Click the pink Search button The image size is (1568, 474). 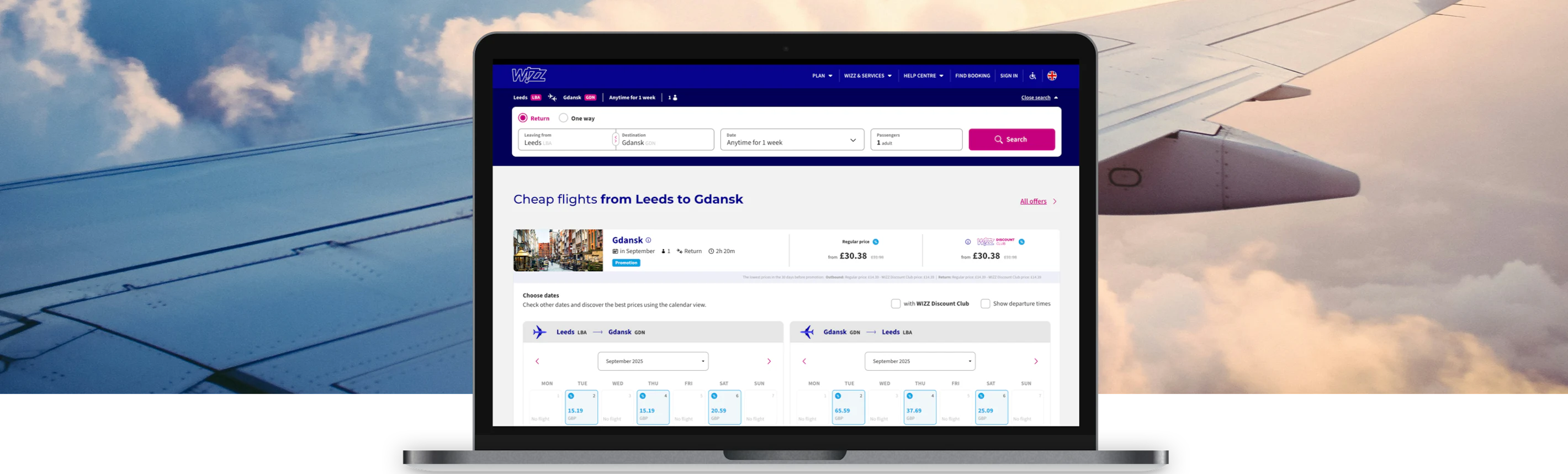(x=1011, y=140)
